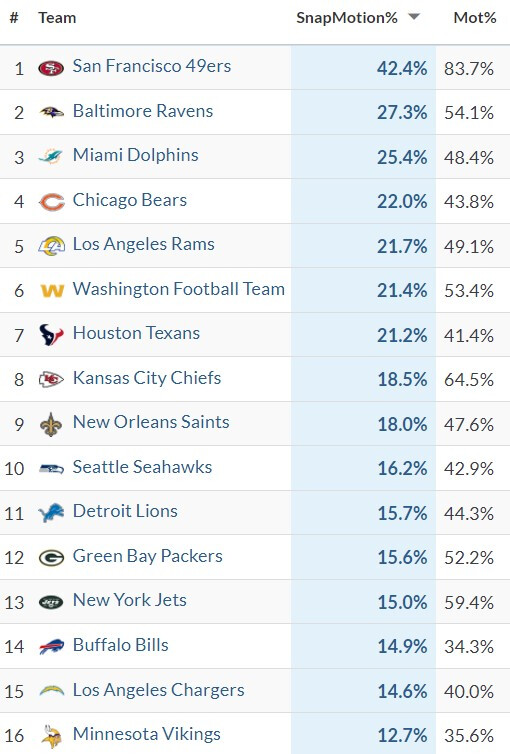
Task: Toggle the SnapMotion% sort arrow
Action: pyautogui.click(x=414, y=17)
